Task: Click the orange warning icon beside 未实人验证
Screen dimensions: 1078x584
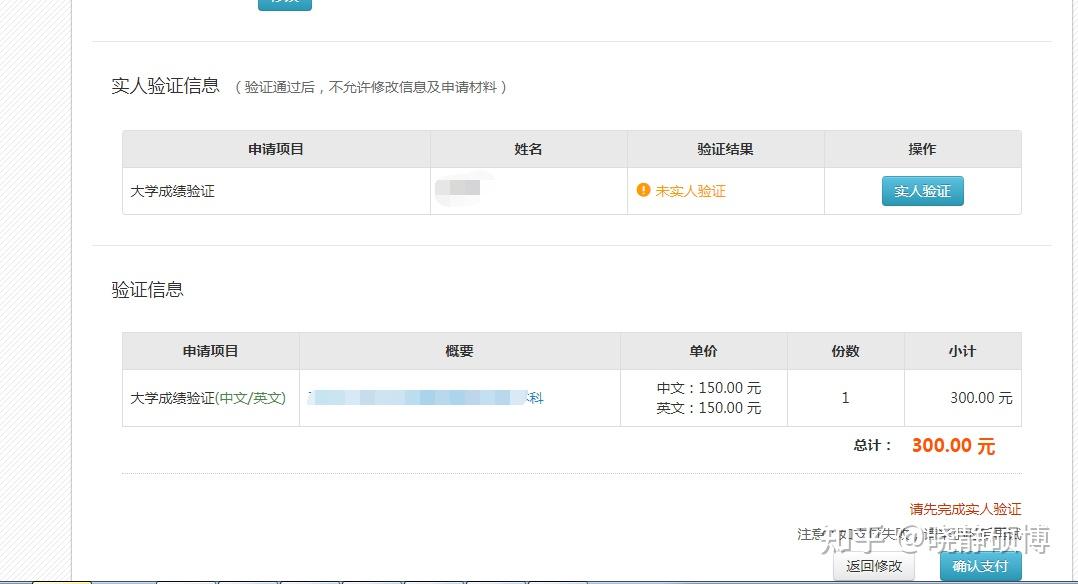Action: pyautogui.click(x=643, y=190)
